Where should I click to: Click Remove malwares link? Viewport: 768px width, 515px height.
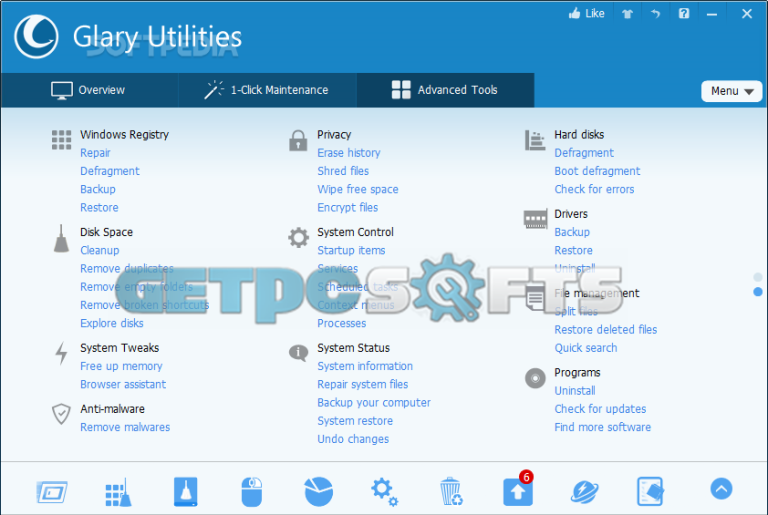(125, 427)
